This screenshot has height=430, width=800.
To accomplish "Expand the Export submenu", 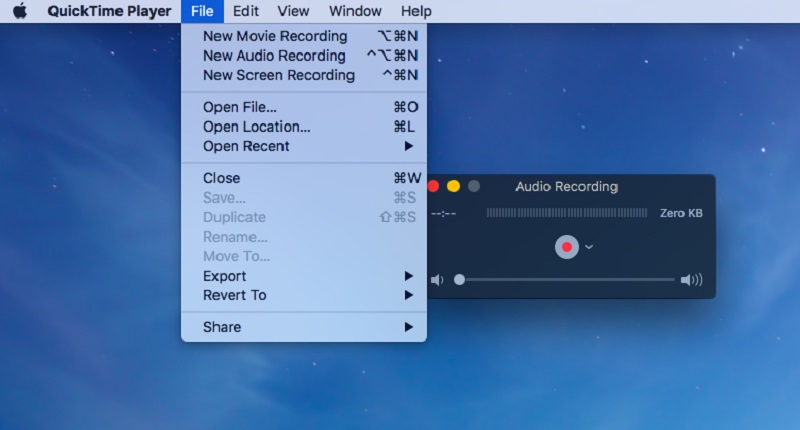I will click(304, 276).
